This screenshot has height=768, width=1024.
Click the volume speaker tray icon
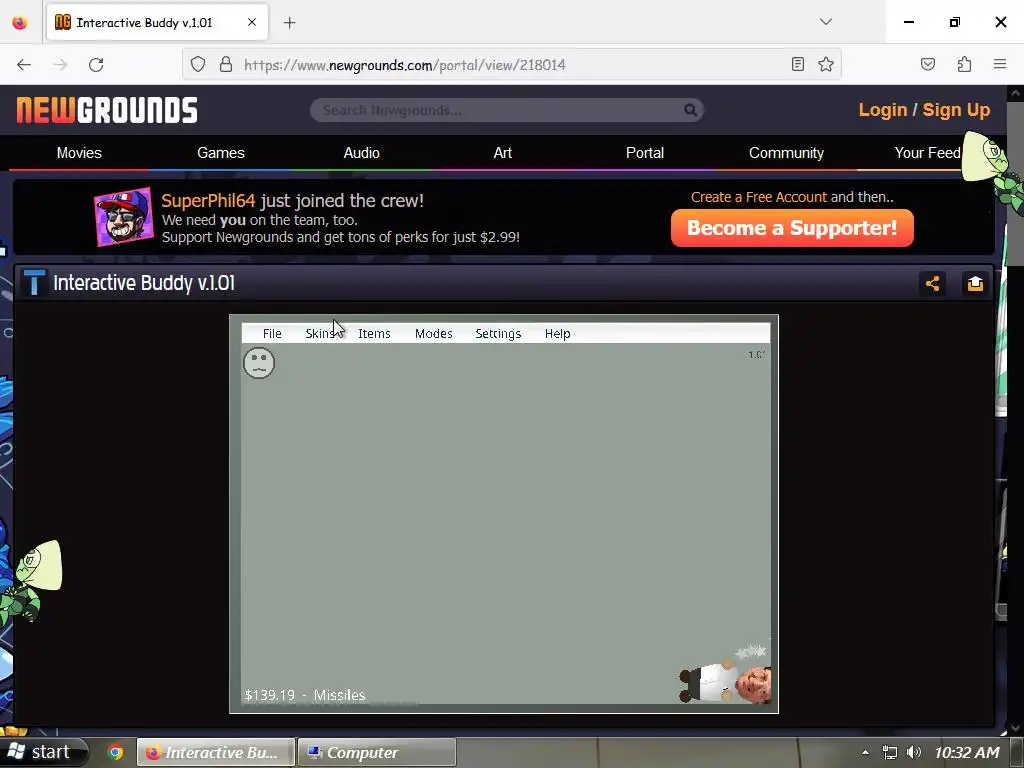pos(914,752)
